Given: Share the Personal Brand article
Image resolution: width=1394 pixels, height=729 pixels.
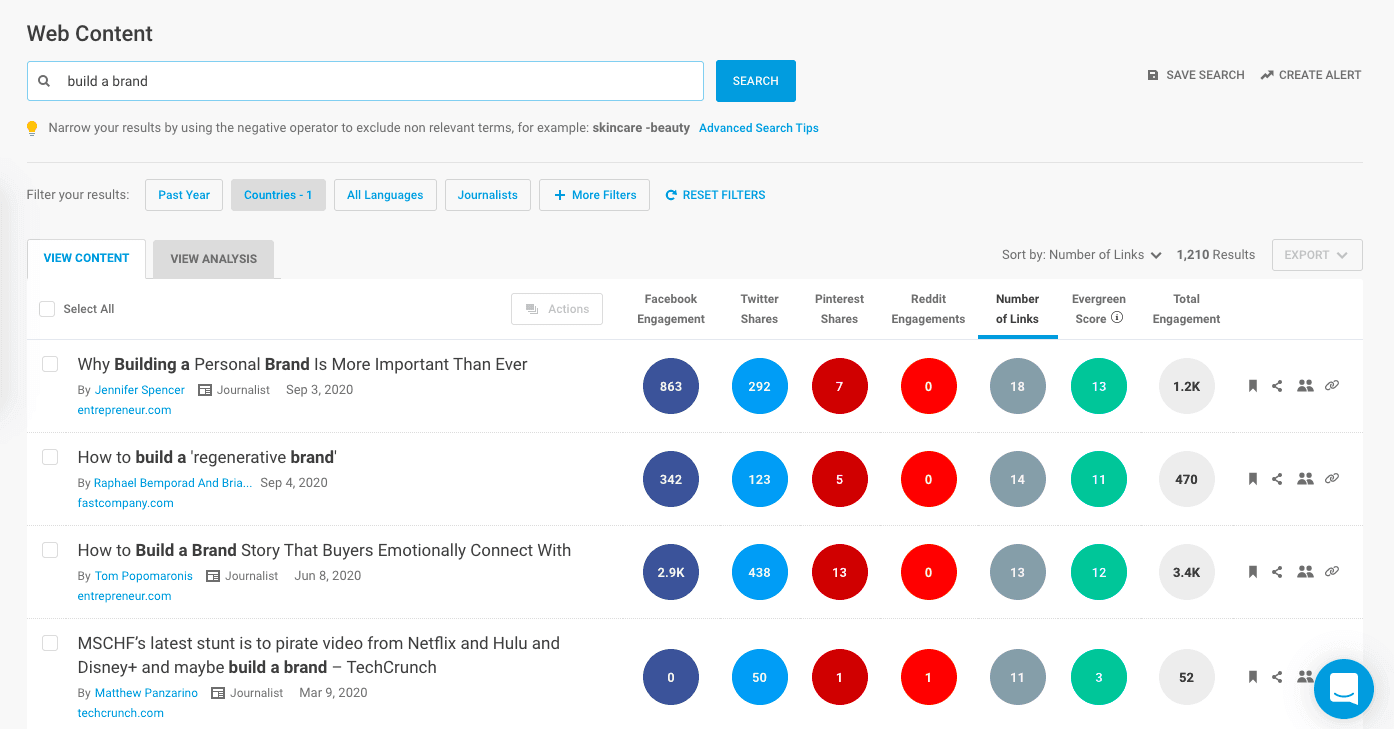Looking at the screenshot, I should point(1277,386).
